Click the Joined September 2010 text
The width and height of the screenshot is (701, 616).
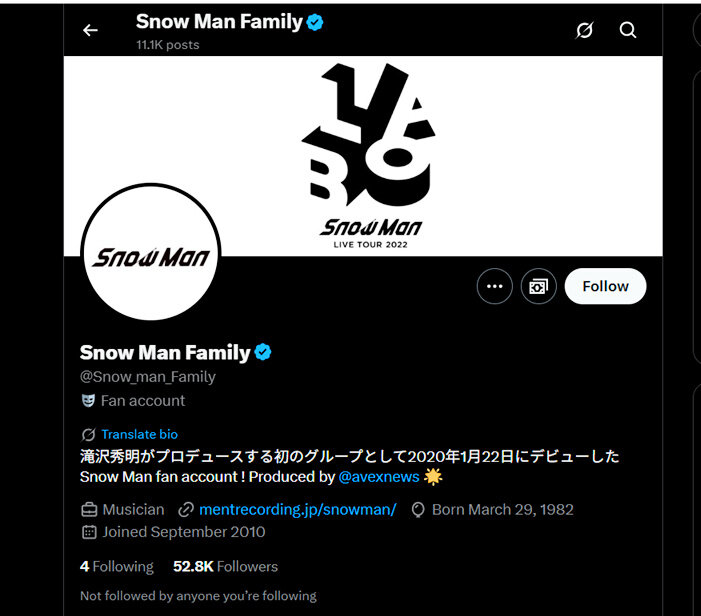coord(184,532)
